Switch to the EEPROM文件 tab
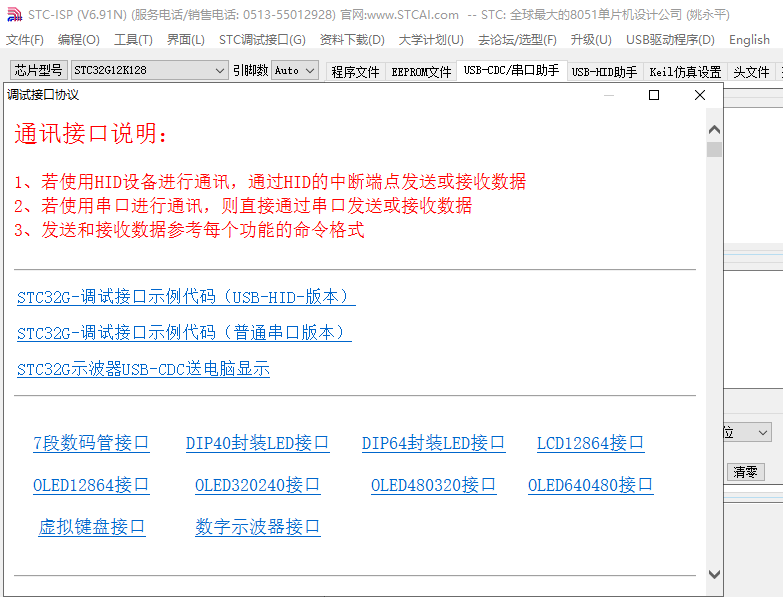783x597 pixels. tap(421, 72)
